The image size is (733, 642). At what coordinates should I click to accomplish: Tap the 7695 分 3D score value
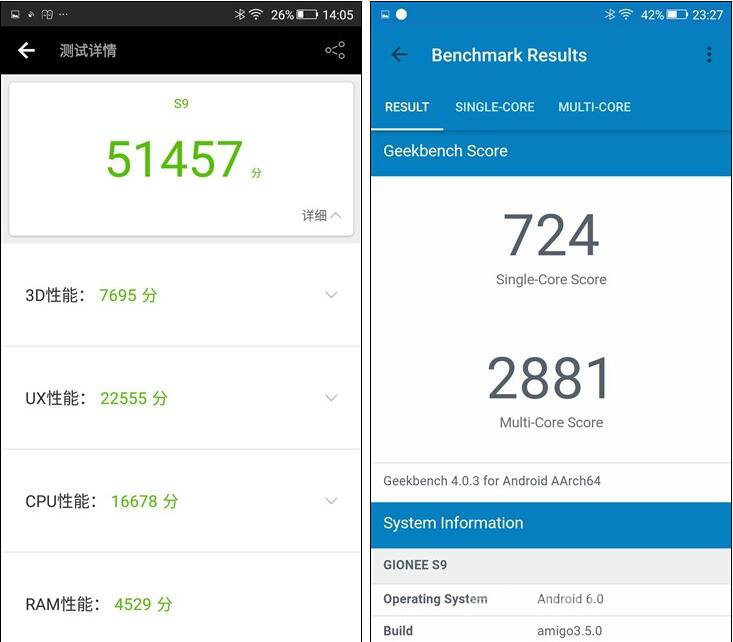point(128,295)
